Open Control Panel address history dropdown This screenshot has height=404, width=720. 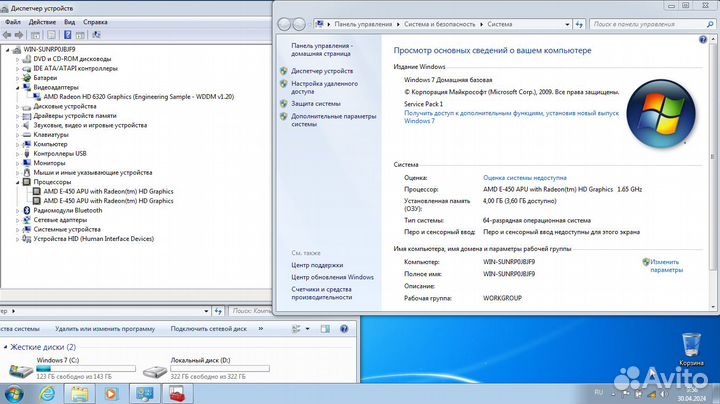[x=568, y=24]
